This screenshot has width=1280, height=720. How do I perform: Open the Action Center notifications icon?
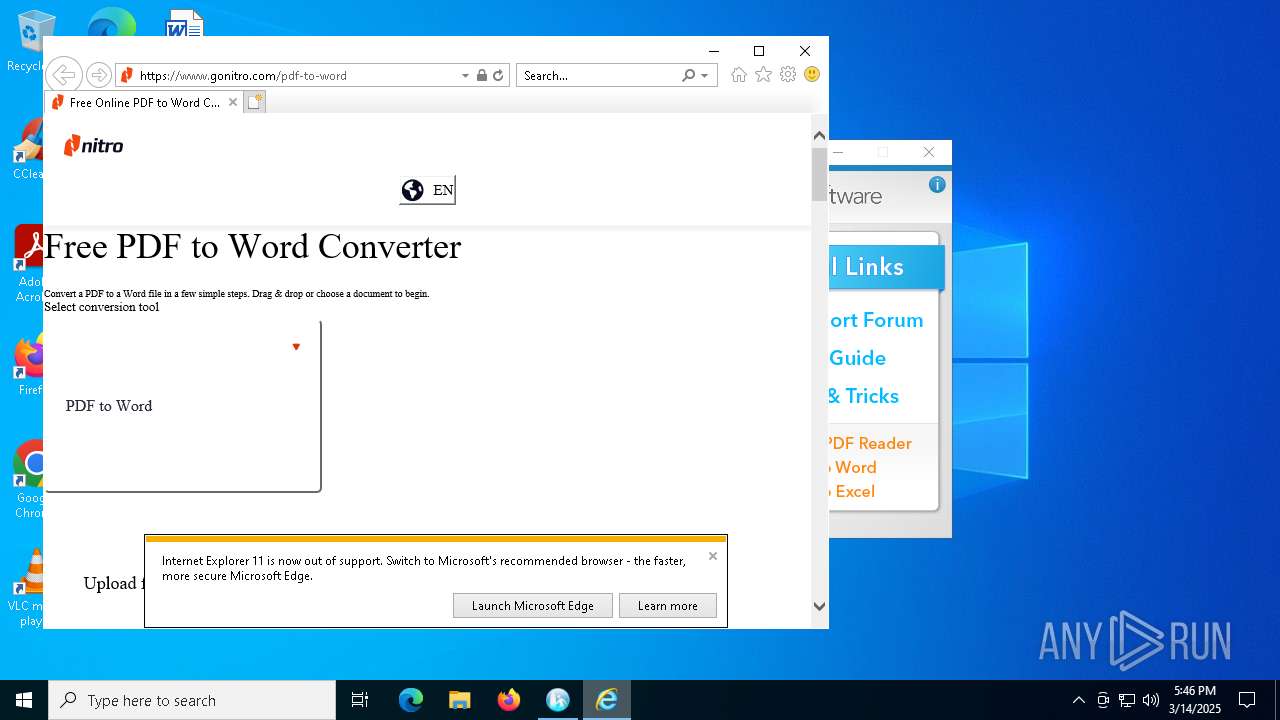click(1247, 700)
